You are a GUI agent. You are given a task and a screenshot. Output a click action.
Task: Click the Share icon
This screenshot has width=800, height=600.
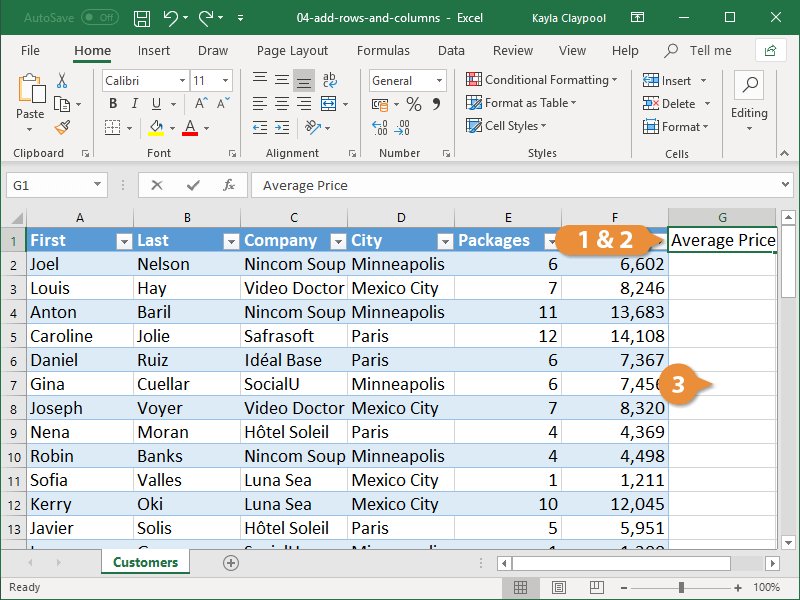[770, 51]
